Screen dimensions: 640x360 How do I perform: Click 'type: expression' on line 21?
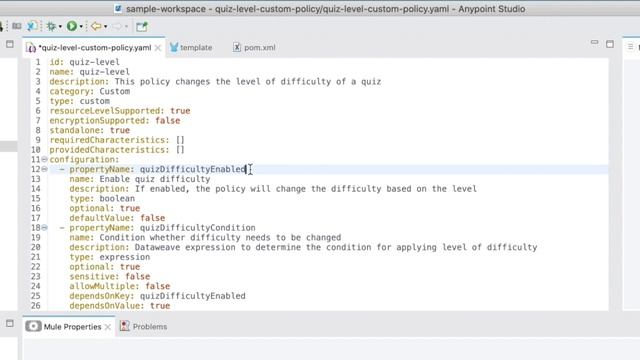(x=109, y=257)
